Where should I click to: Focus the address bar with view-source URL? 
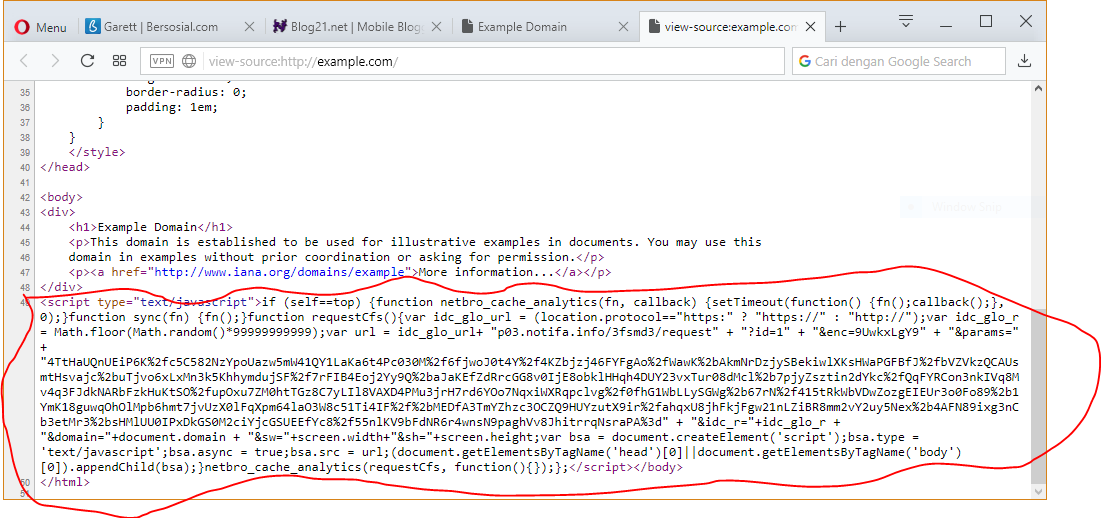(462, 61)
